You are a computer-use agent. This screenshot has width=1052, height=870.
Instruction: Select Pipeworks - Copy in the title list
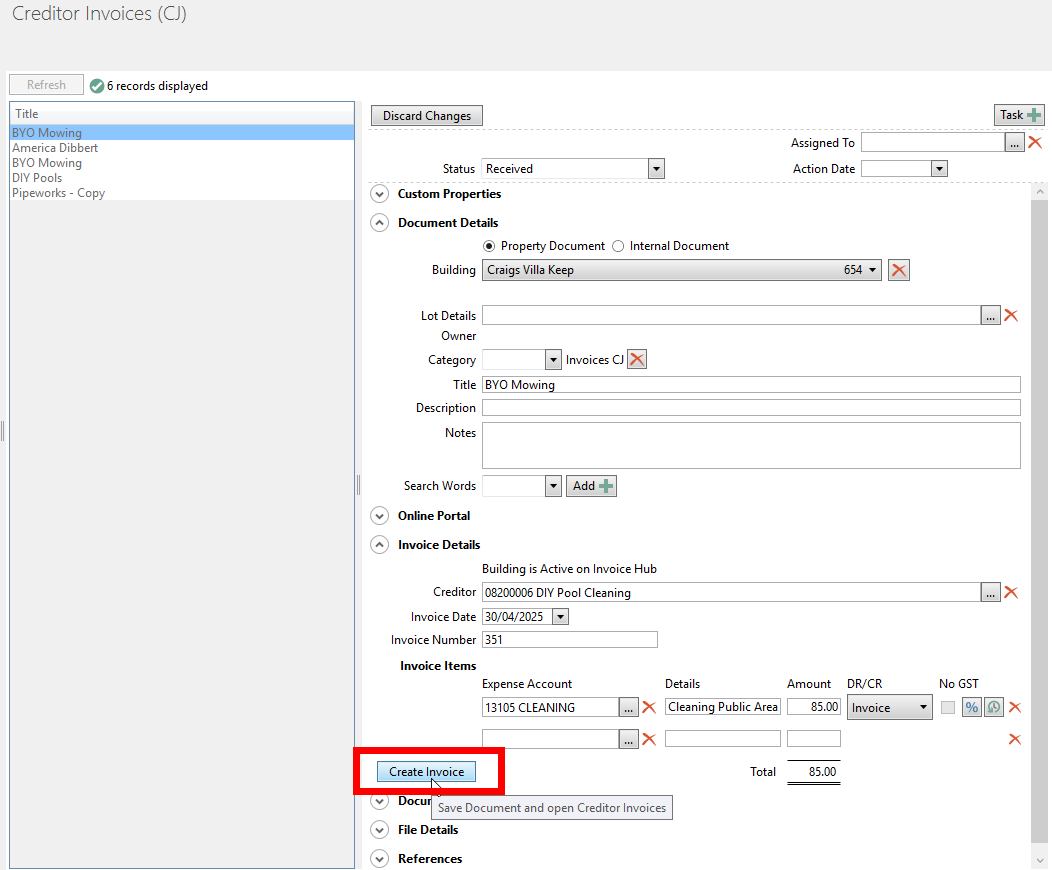point(58,193)
